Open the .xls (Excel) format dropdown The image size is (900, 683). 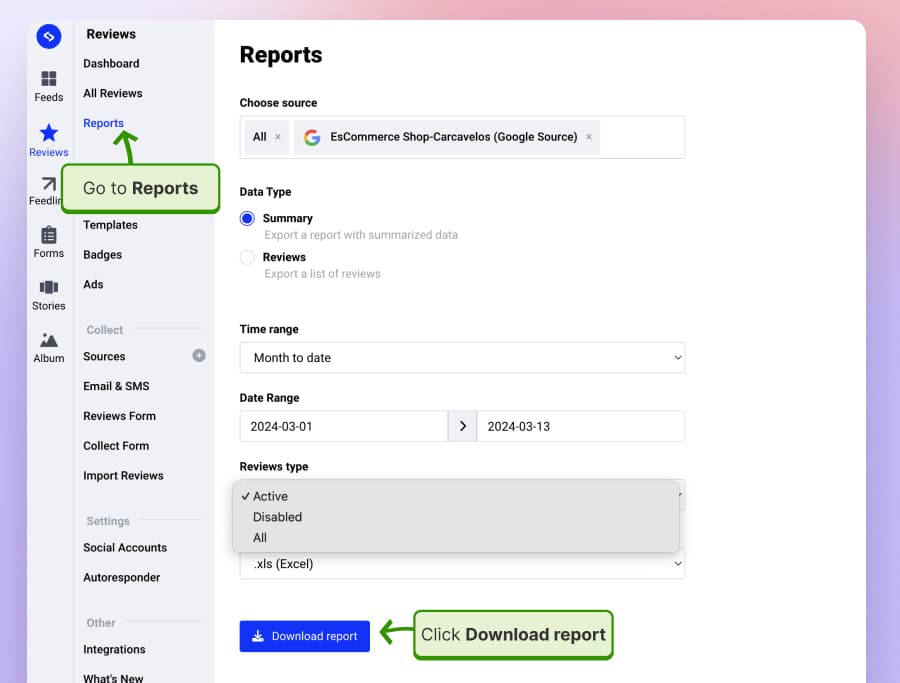coord(462,564)
